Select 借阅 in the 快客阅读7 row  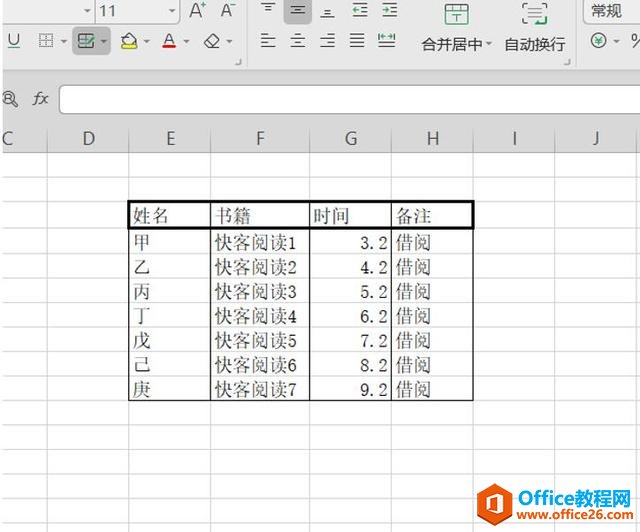point(432,389)
